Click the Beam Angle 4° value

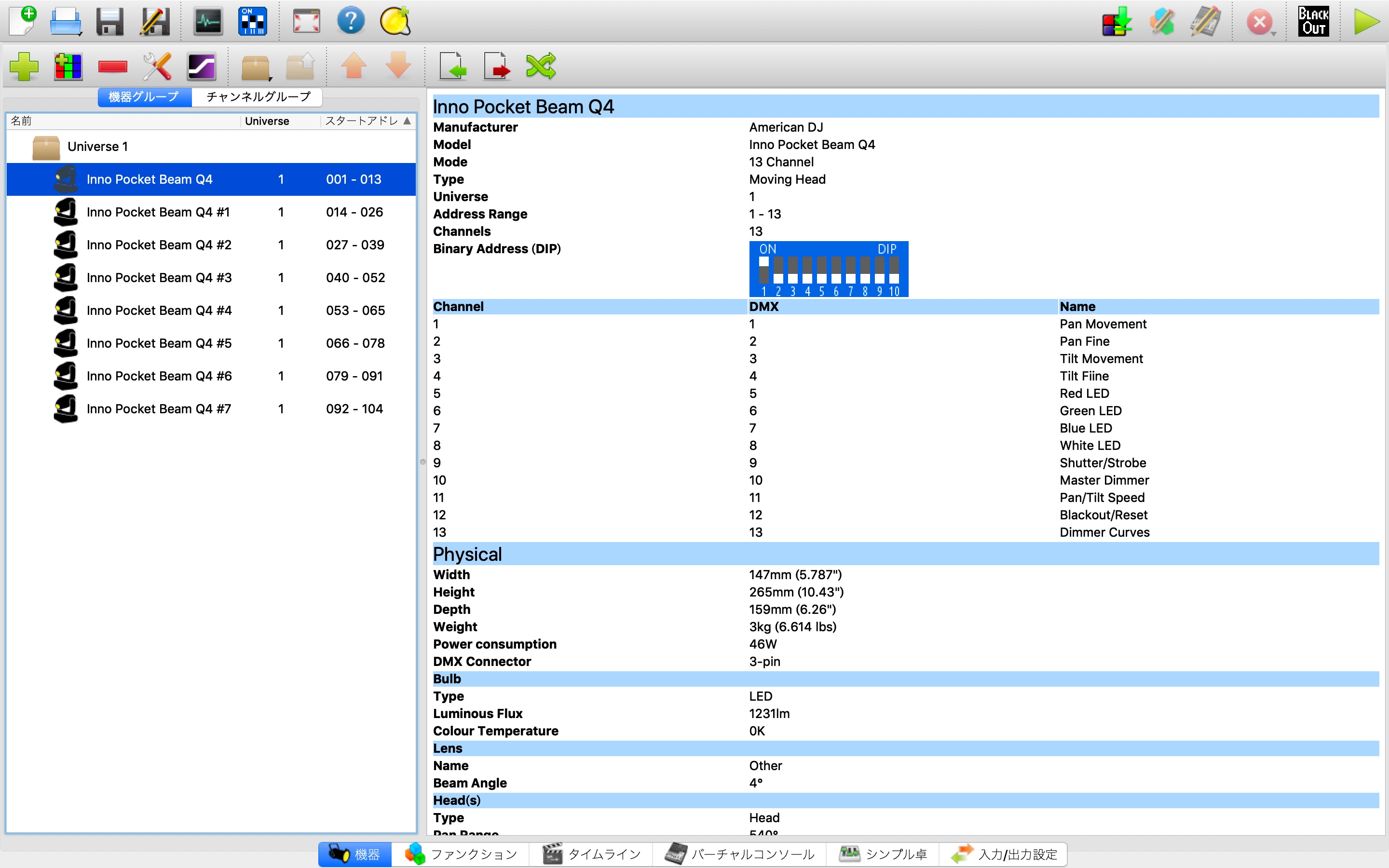pyautogui.click(x=756, y=783)
